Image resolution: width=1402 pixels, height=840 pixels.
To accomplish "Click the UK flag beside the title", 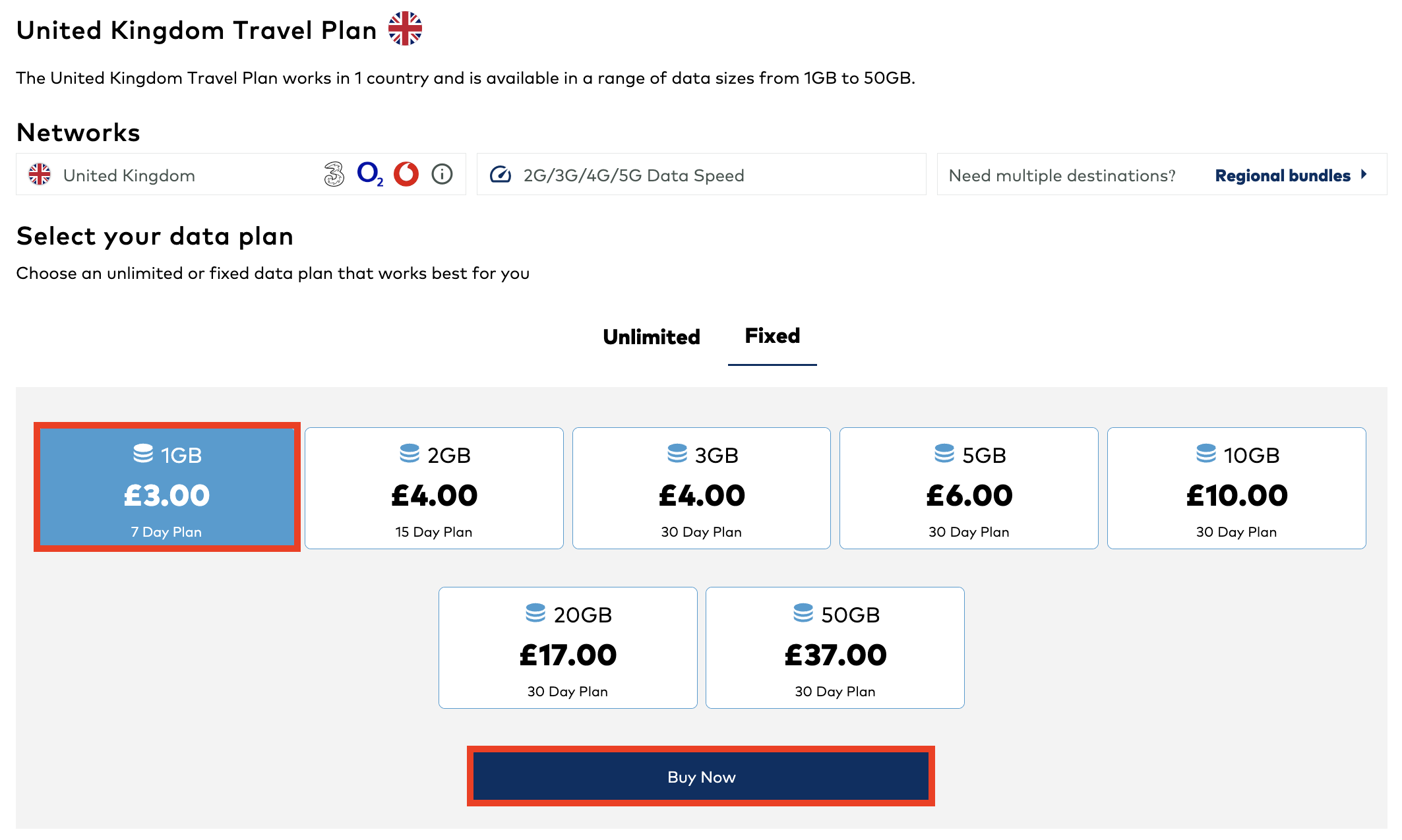I will click(405, 28).
